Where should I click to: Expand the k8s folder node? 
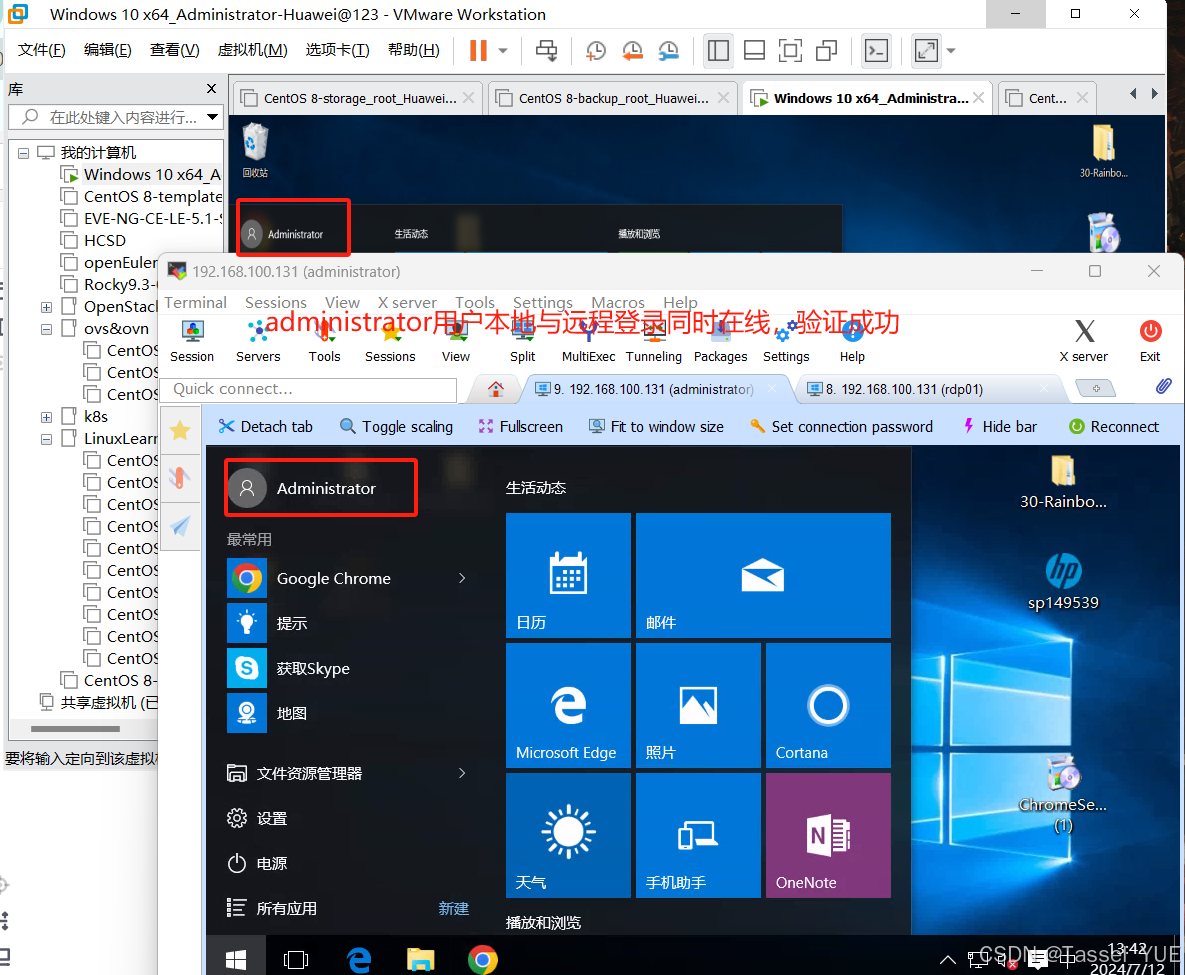(x=46, y=417)
